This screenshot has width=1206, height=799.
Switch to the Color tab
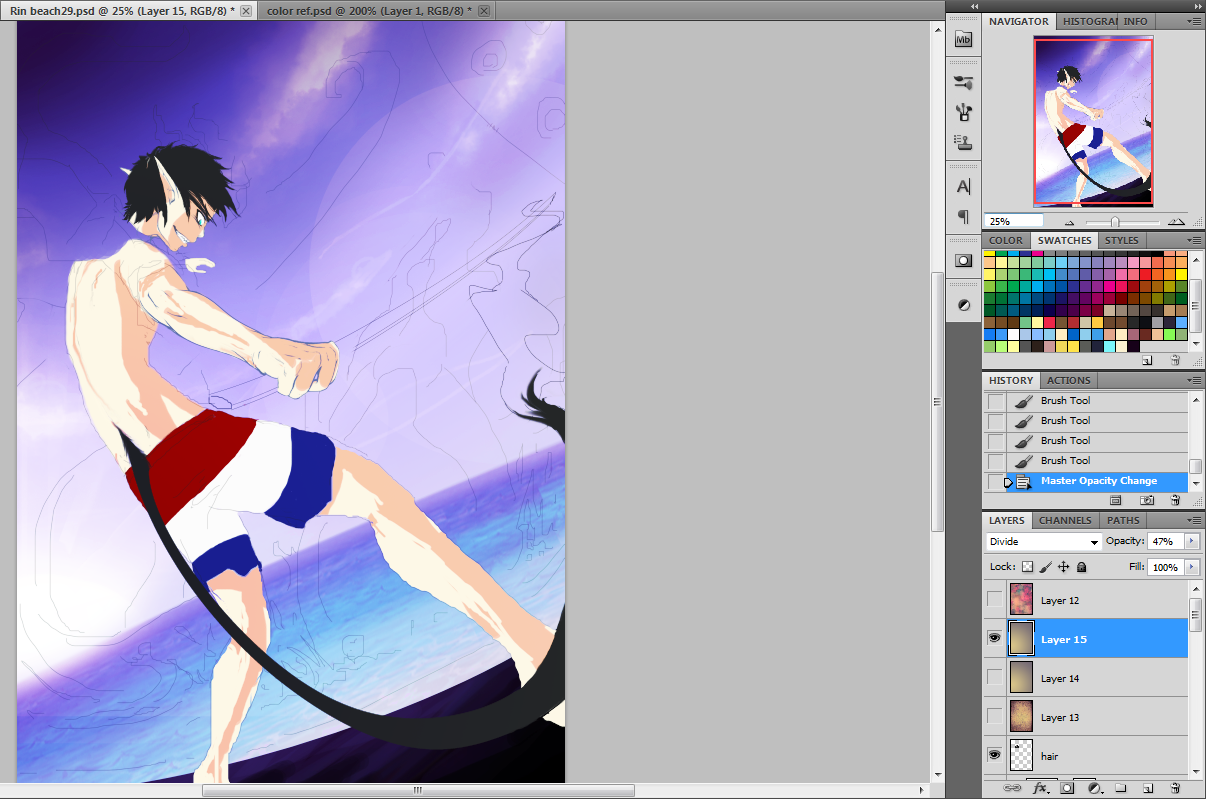coord(1006,240)
